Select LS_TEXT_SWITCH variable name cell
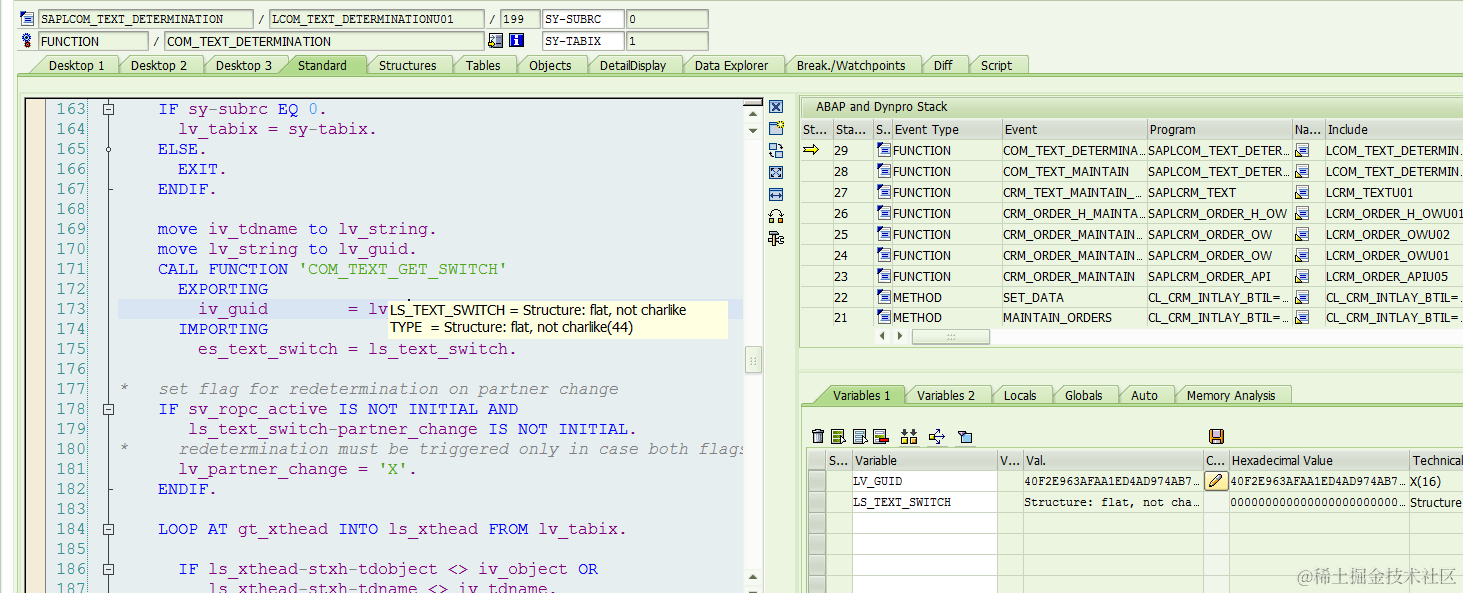The height and width of the screenshot is (593, 1463). click(924, 502)
